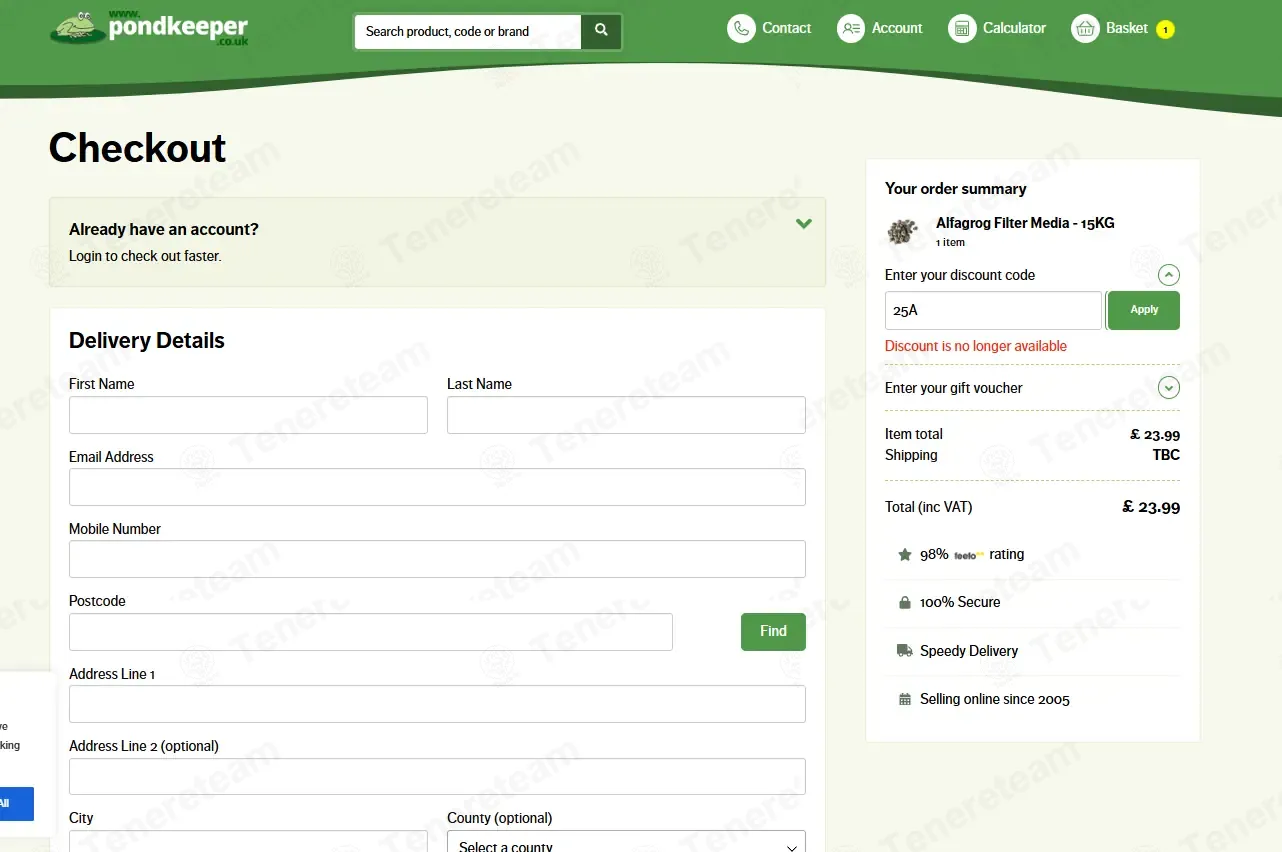Click the 'Enter your gift voucher' label
Viewport: 1282px width, 852px height.
(954, 388)
